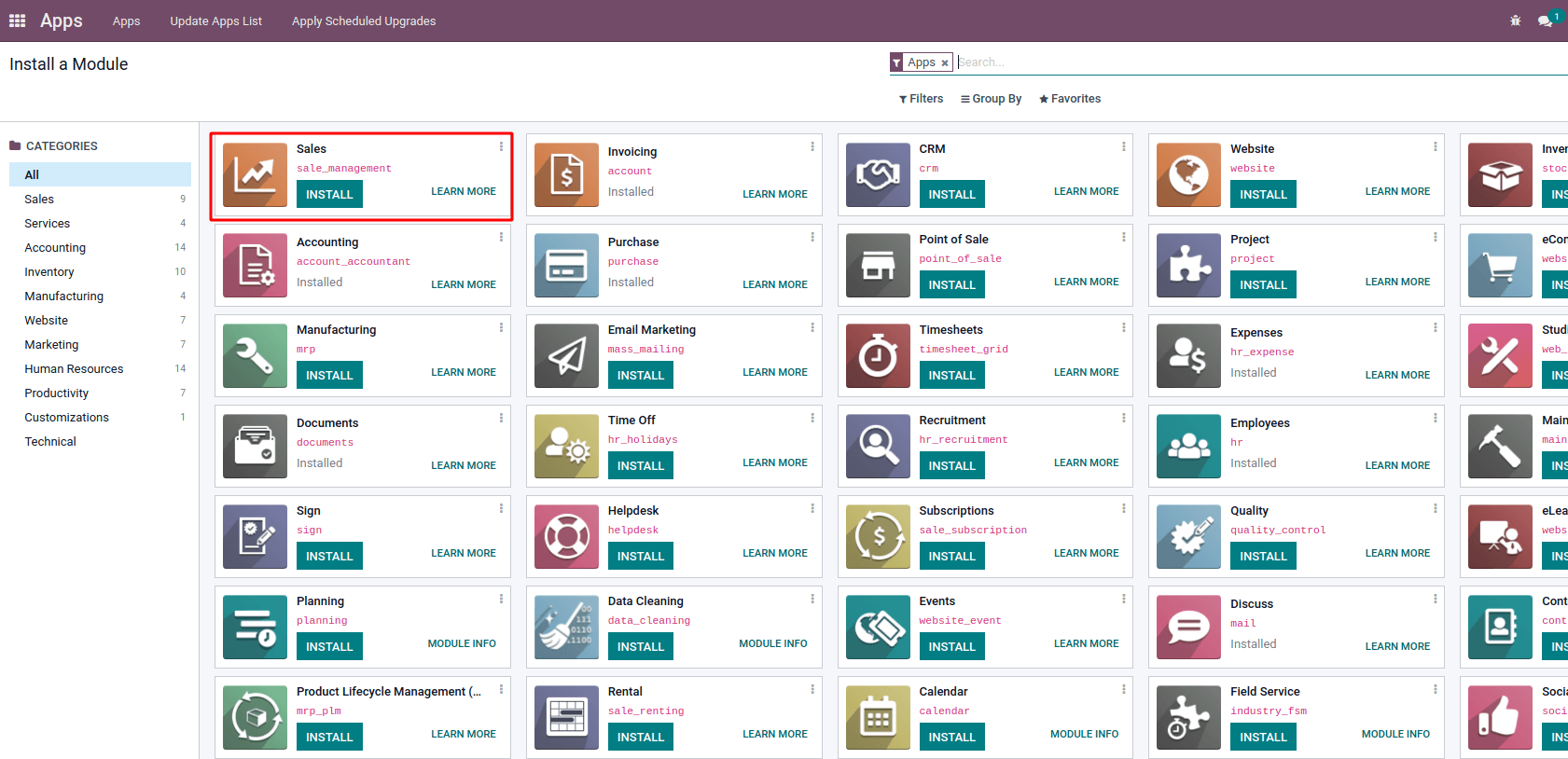Filter by Technical category
The width and height of the screenshot is (1568, 759).
pos(100,441)
